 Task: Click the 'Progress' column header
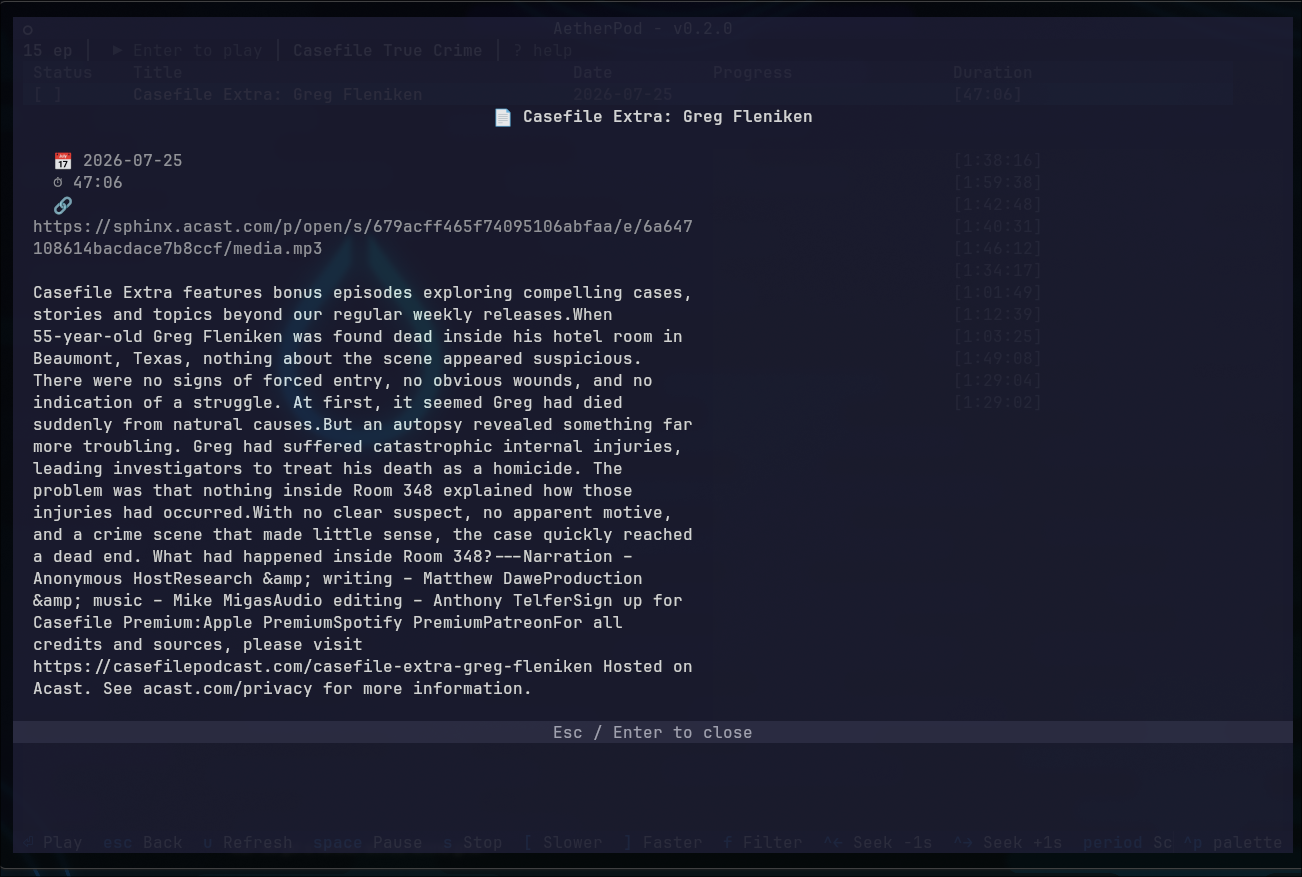coord(753,72)
